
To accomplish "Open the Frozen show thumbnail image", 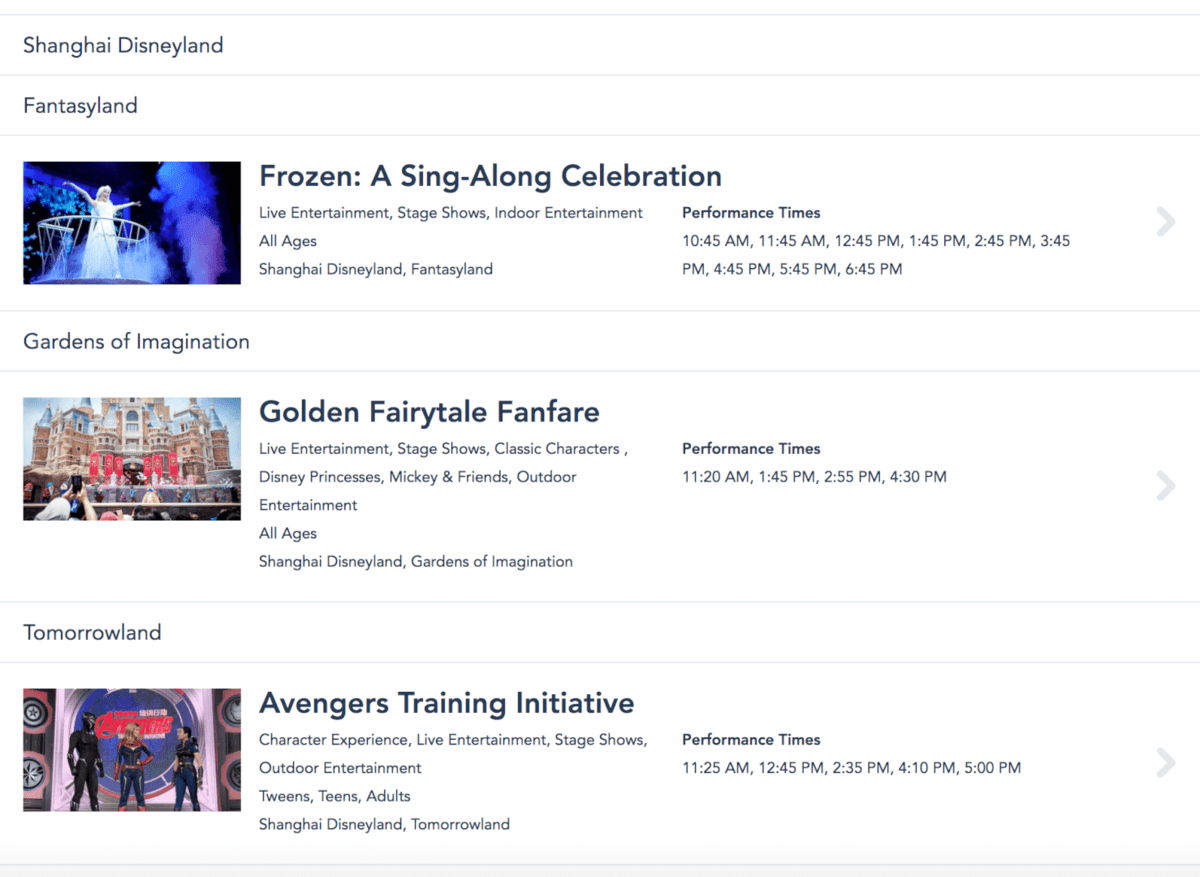I will (132, 223).
